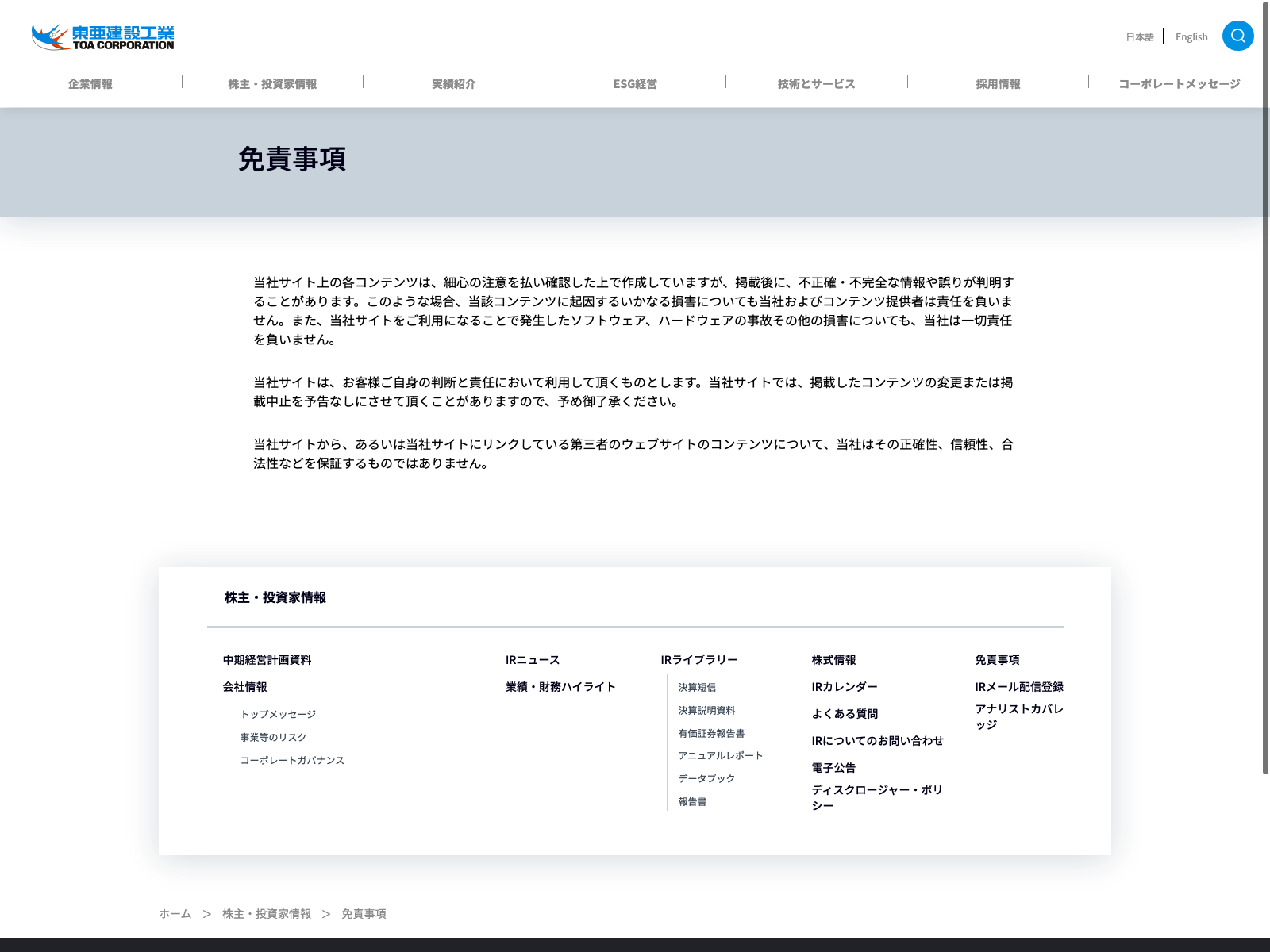The height and width of the screenshot is (952, 1270).
Task: Click the blue search magnifier icon
Action: coord(1237,36)
